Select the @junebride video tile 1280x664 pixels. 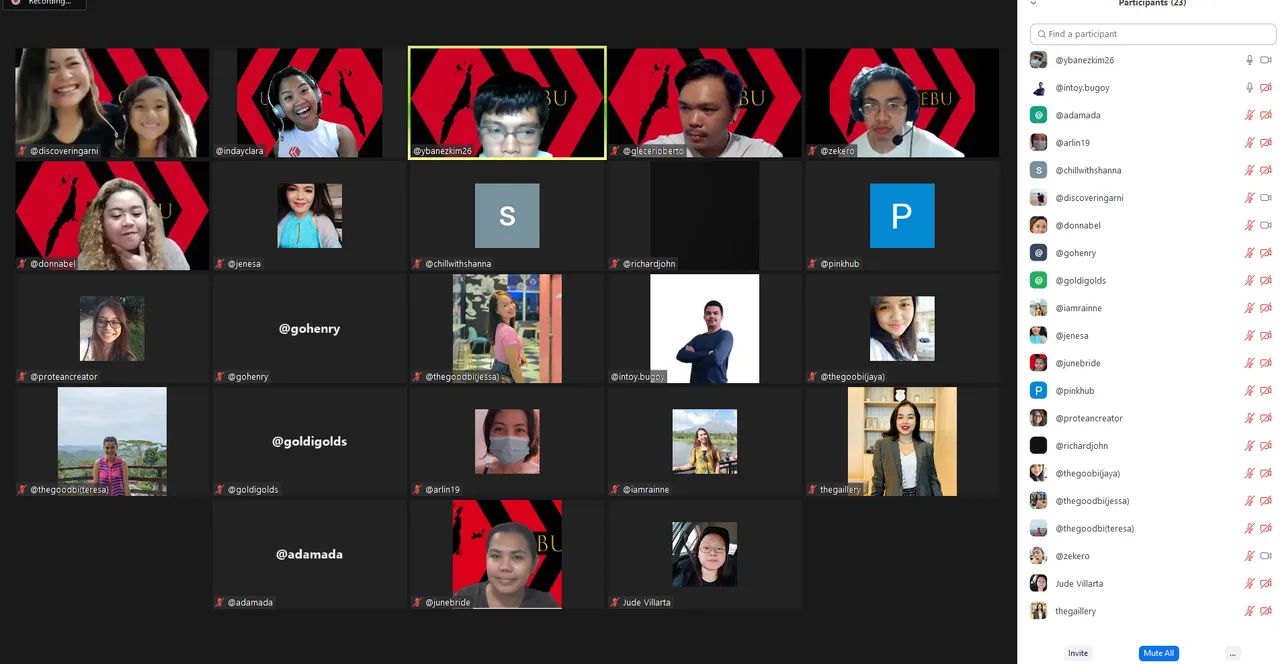[x=507, y=555]
